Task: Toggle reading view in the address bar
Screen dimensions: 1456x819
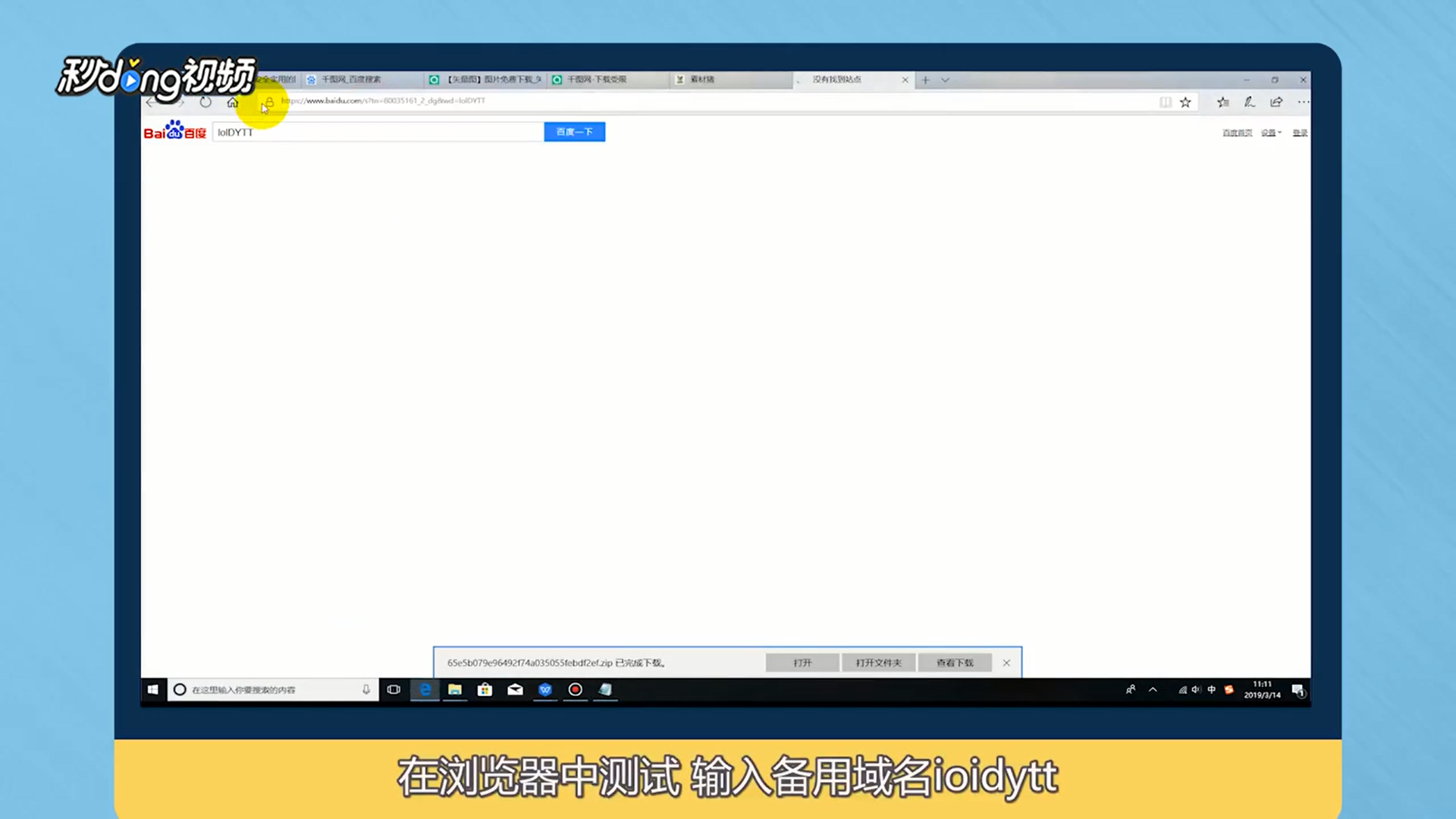Action: tap(1166, 102)
